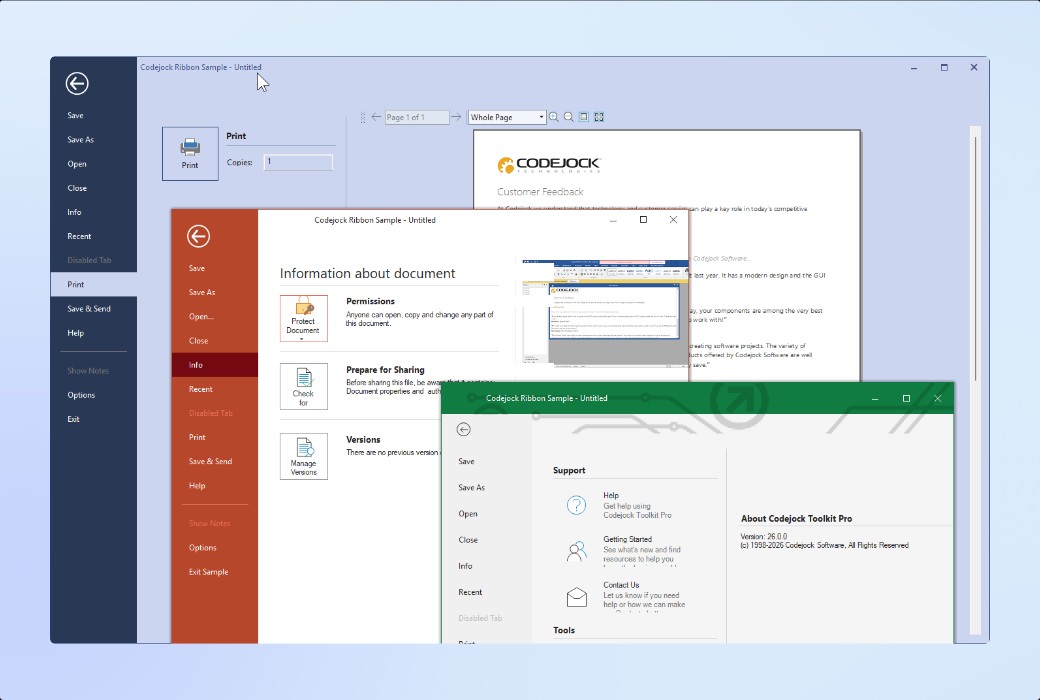Close the blue Codejock window

point(974,67)
